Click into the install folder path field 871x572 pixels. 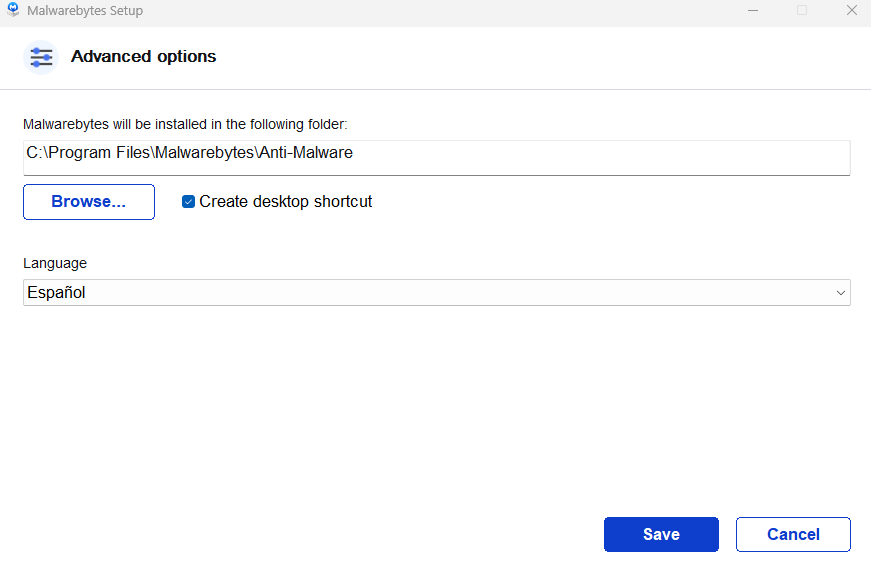tap(436, 155)
